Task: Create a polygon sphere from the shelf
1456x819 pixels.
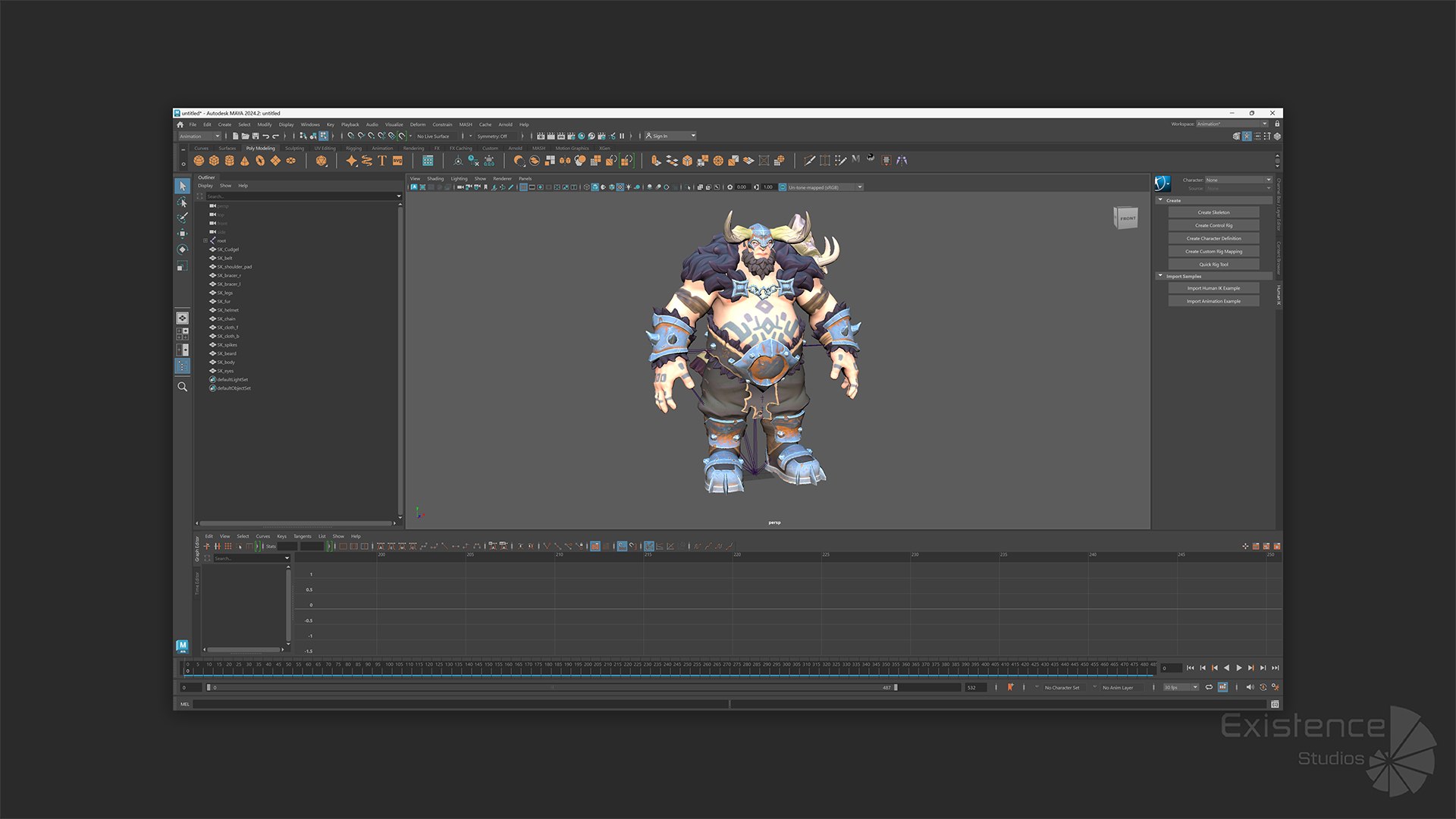Action: [199, 161]
